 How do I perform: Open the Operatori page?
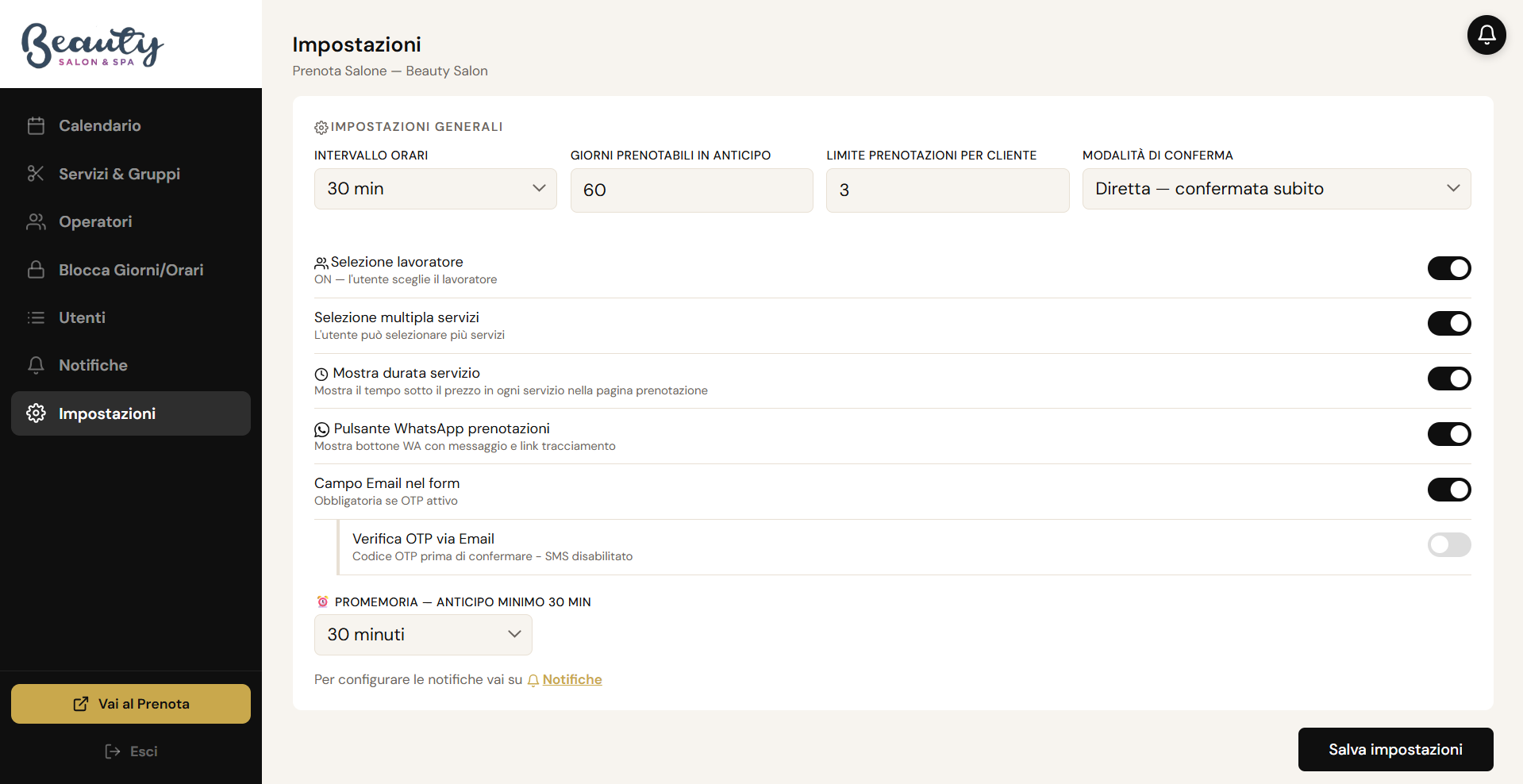131,221
